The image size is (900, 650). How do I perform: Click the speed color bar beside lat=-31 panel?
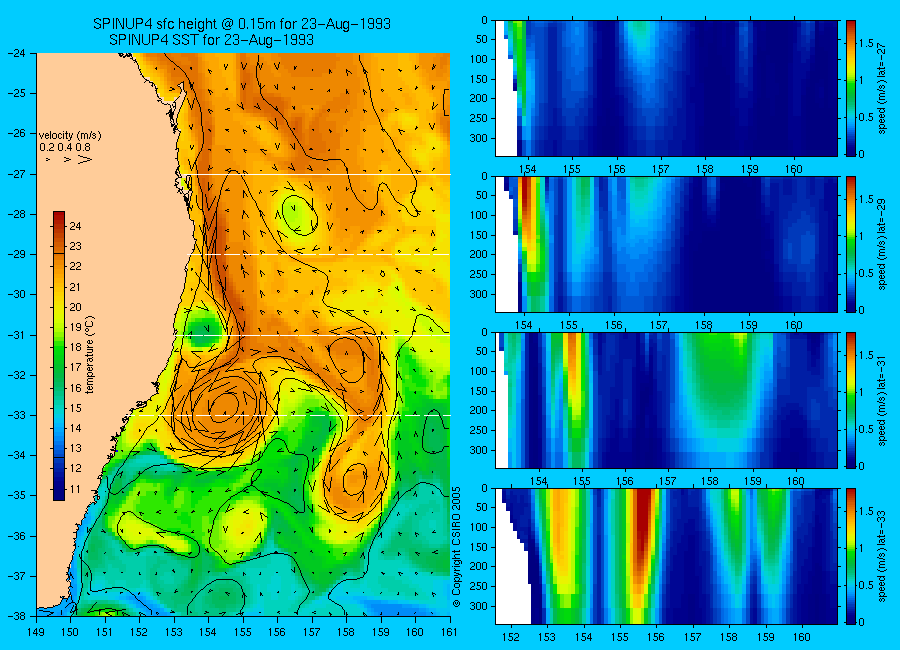pyautogui.click(x=850, y=400)
